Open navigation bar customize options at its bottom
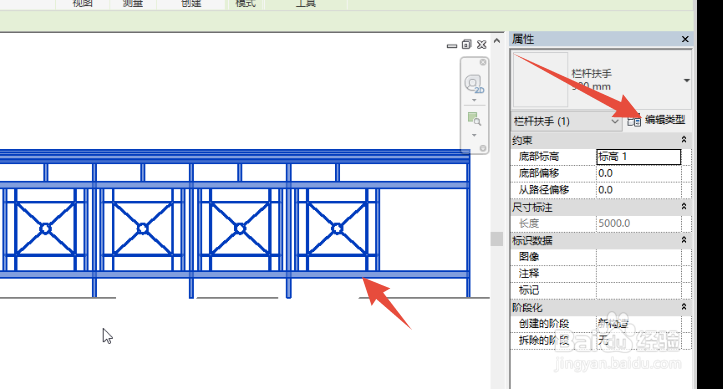The height and width of the screenshot is (389, 723). tap(483, 148)
